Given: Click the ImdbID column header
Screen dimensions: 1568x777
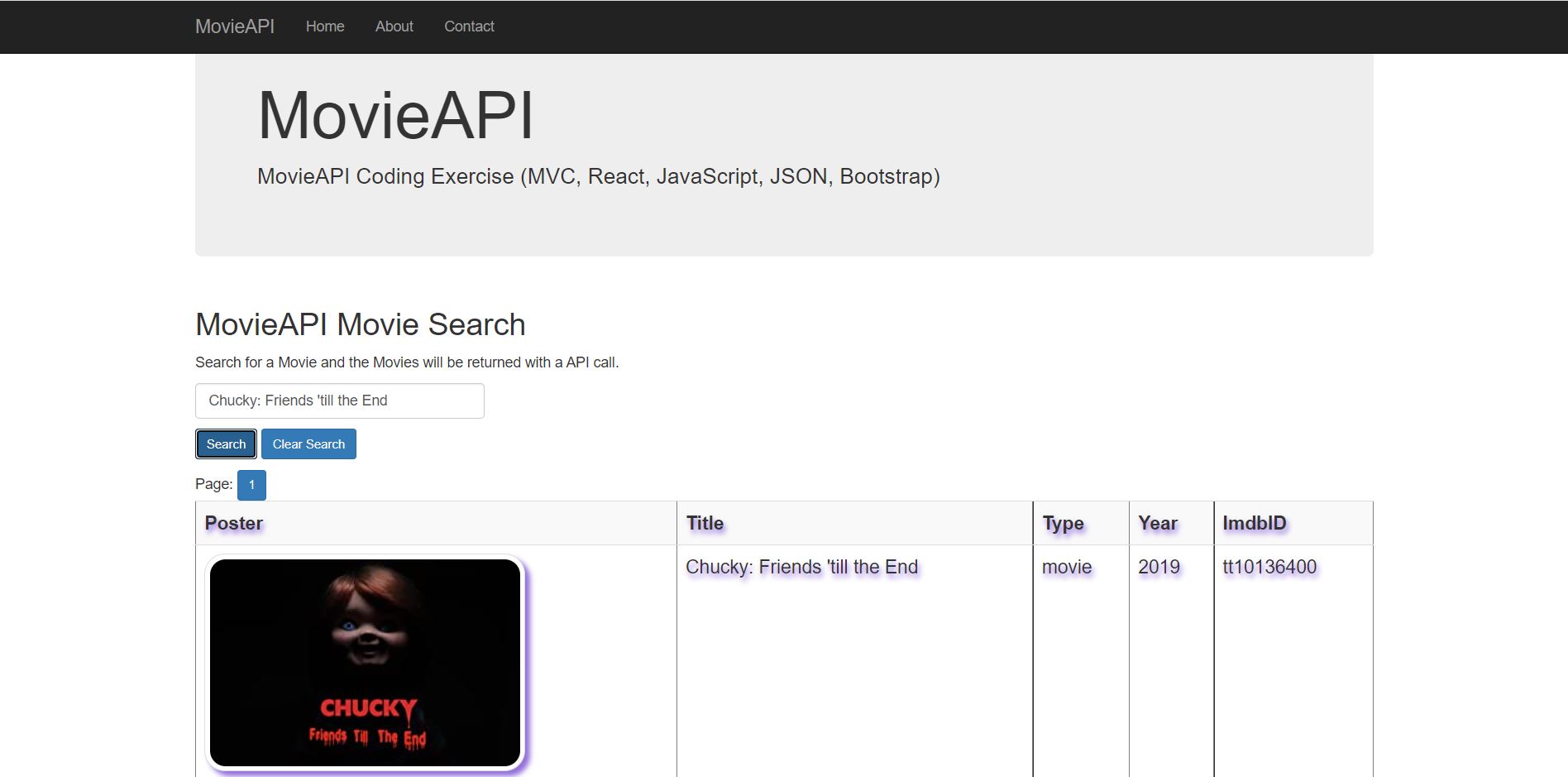Looking at the screenshot, I should [1293, 523].
